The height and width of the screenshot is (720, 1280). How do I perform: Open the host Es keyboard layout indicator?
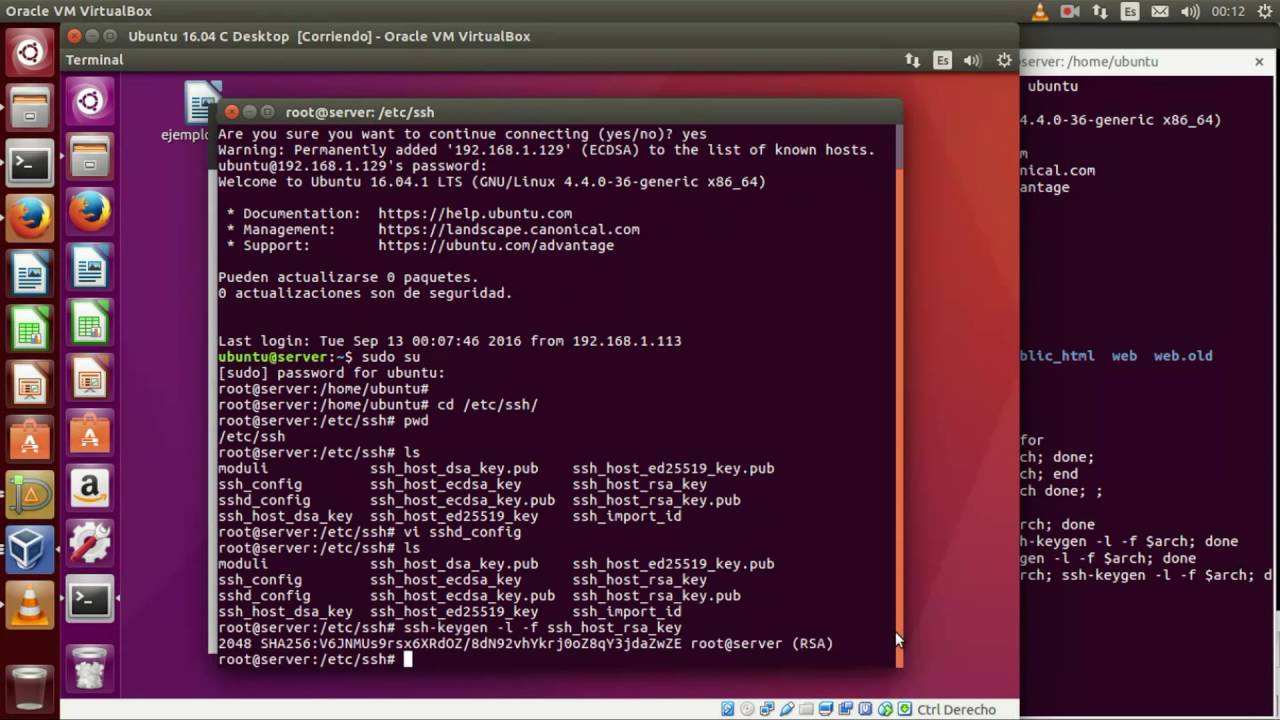(x=1130, y=12)
